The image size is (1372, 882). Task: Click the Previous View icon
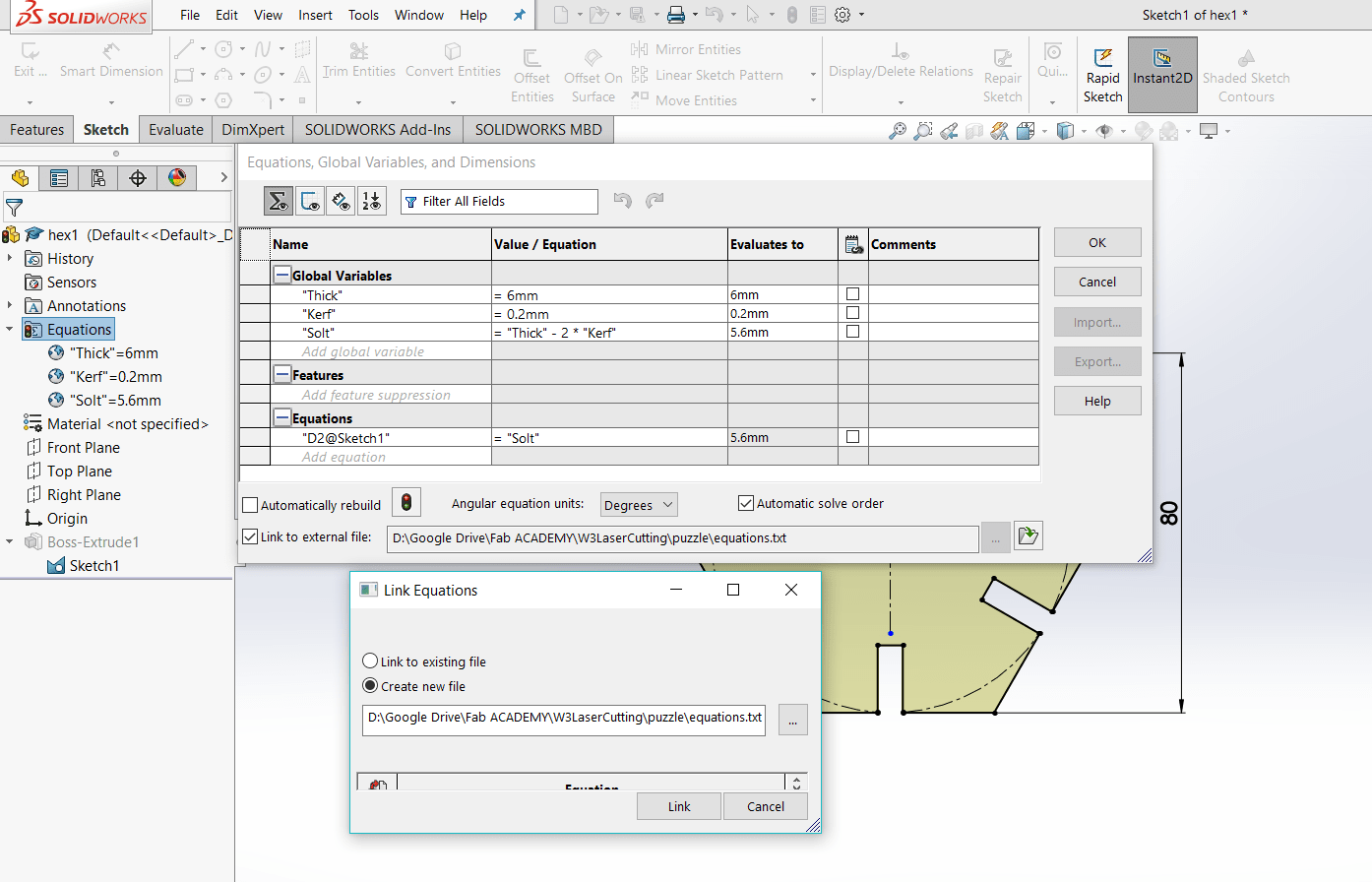tap(949, 131)
